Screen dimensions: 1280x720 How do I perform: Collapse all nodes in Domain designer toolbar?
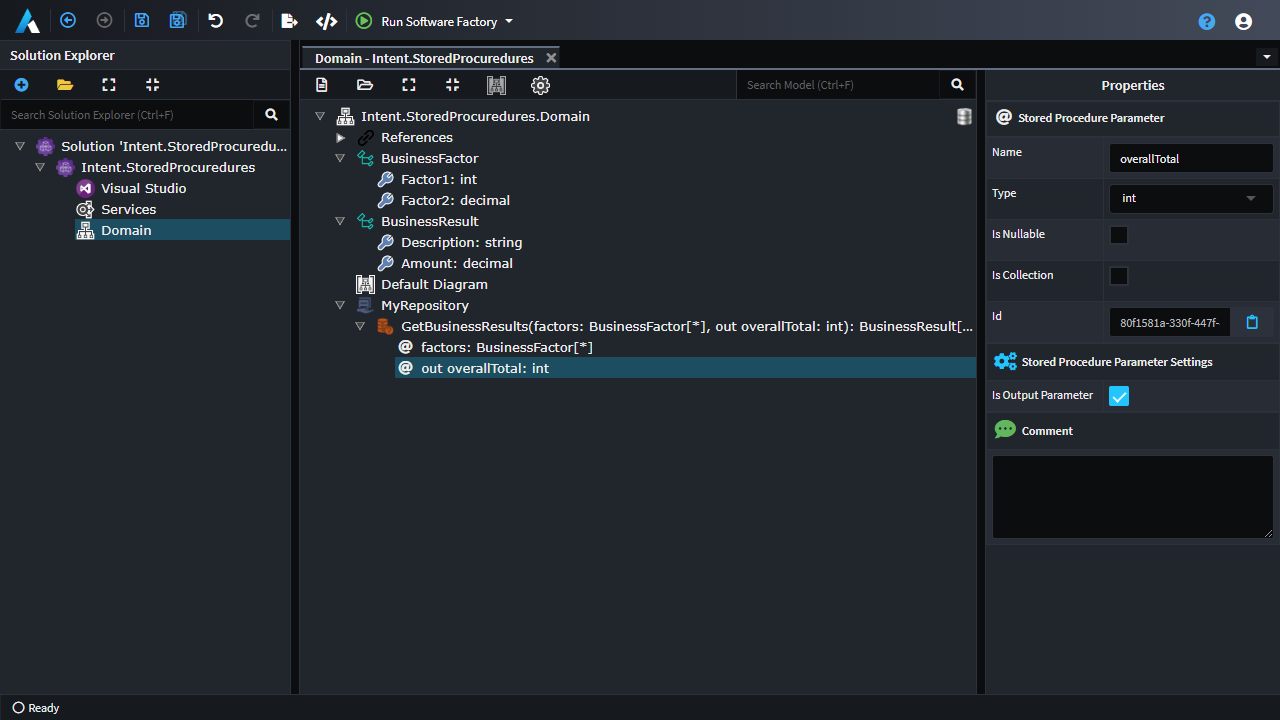(452, 85)
